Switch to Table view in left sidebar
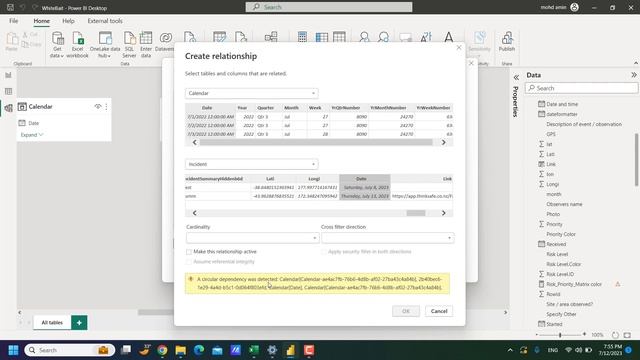Screen dimensions: 640x360 point(8,91)
